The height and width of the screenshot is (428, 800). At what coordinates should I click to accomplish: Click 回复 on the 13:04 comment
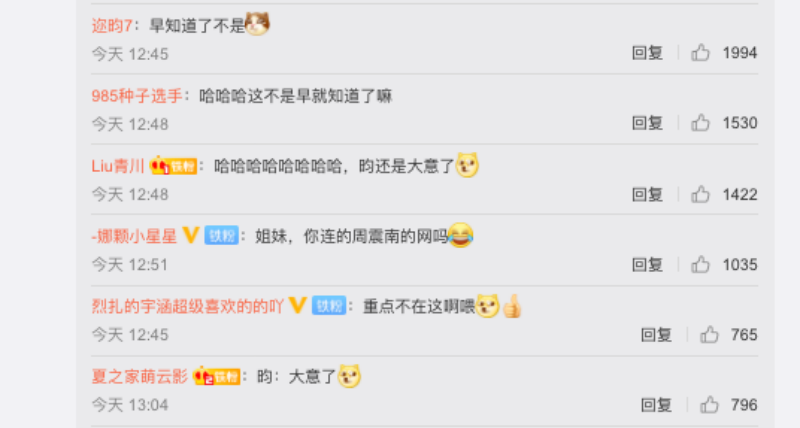pos(656,405)
